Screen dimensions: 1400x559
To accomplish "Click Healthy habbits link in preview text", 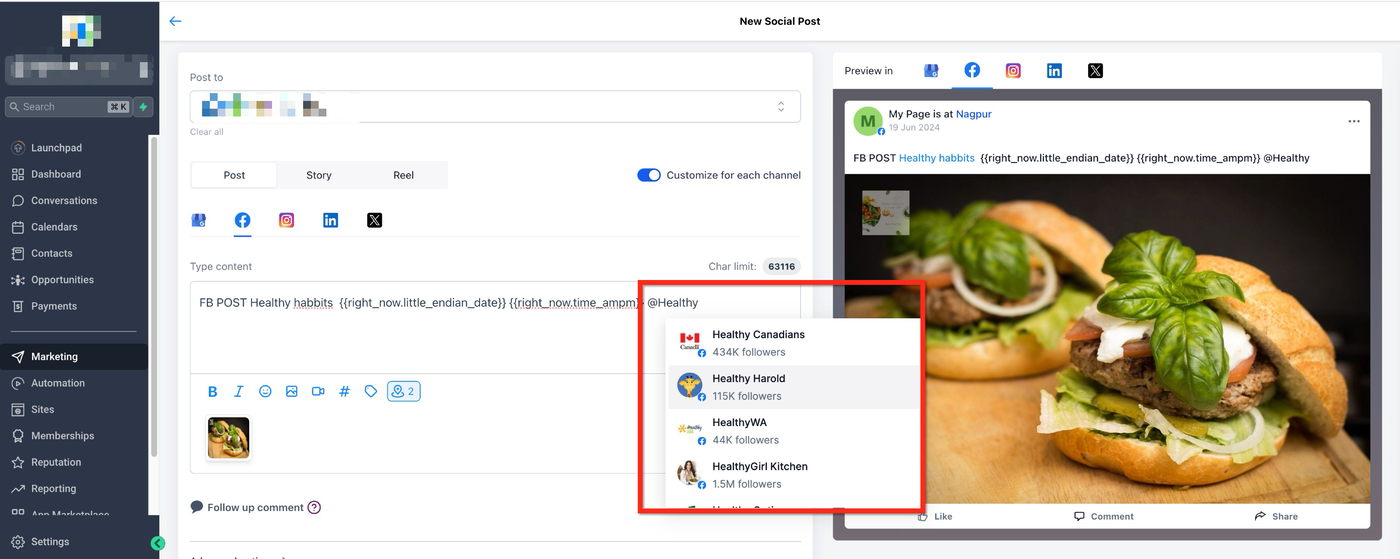I will click(x=937, y=158).
